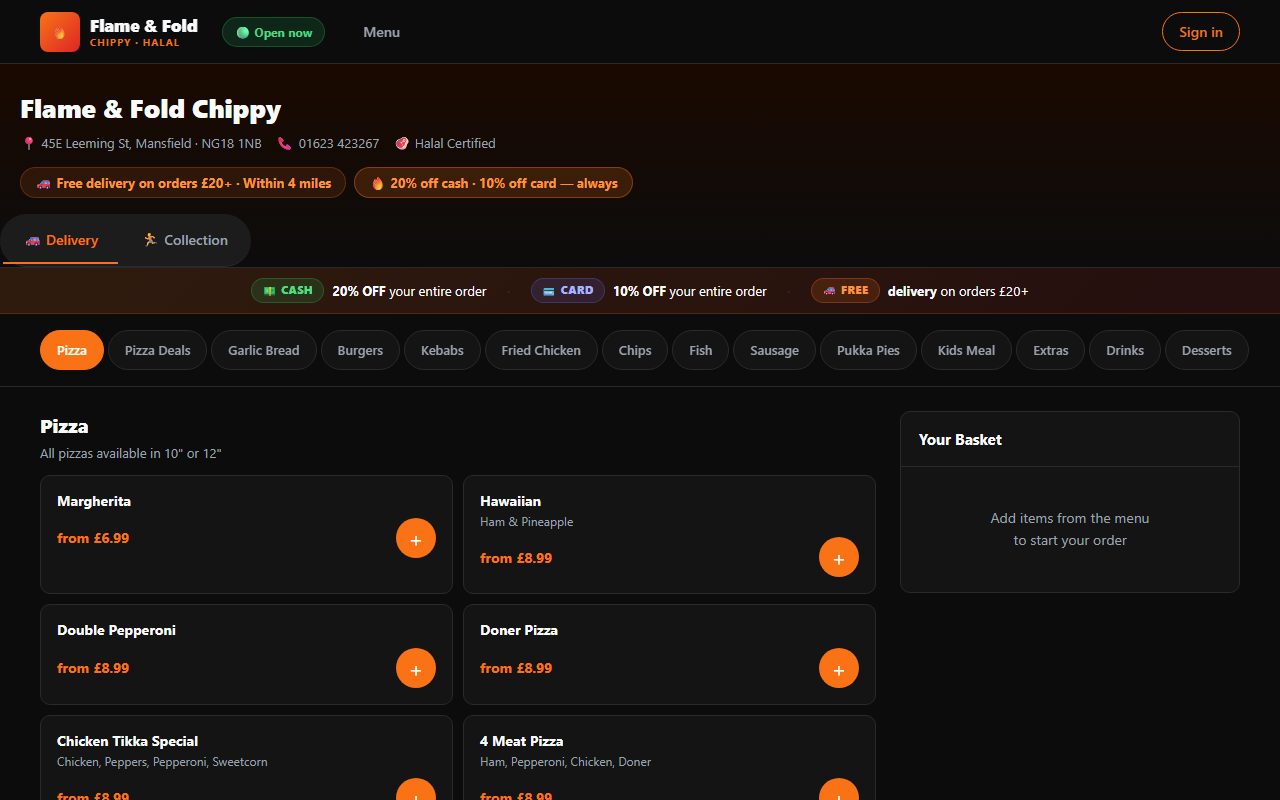Open the Burgers category

tap(360, 350)
